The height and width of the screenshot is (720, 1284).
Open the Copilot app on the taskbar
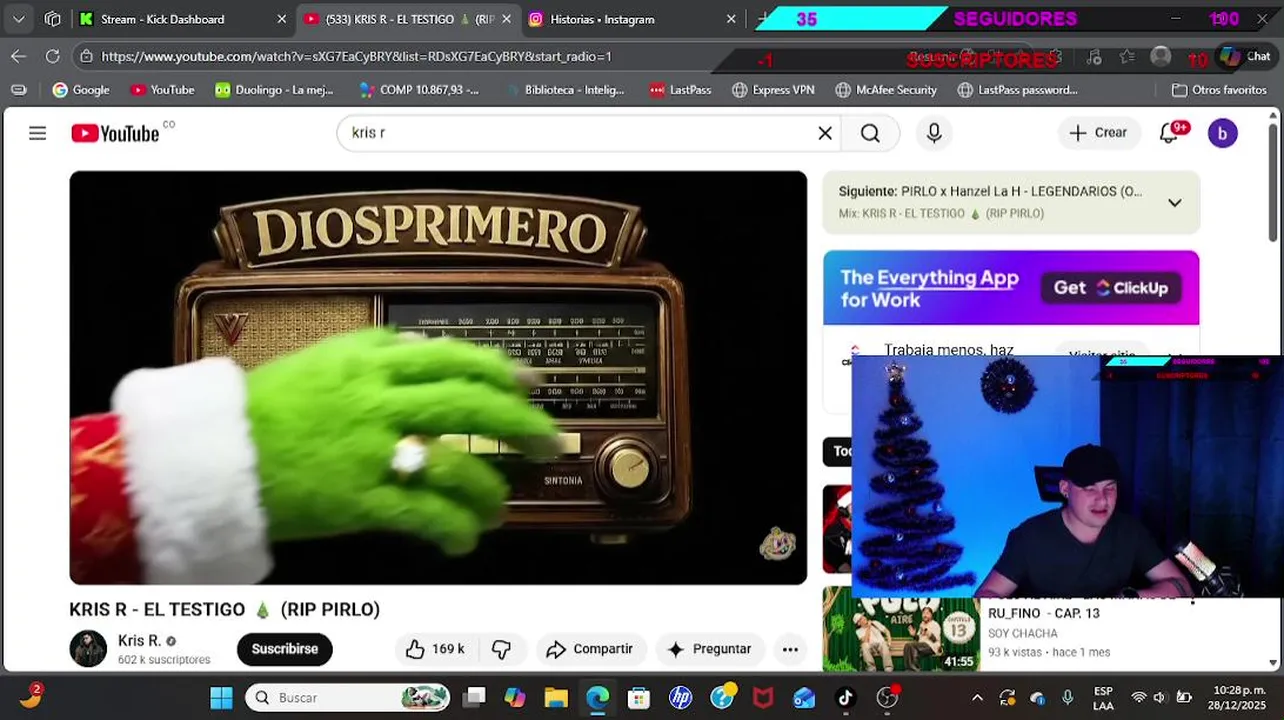(x=514, y=698)
